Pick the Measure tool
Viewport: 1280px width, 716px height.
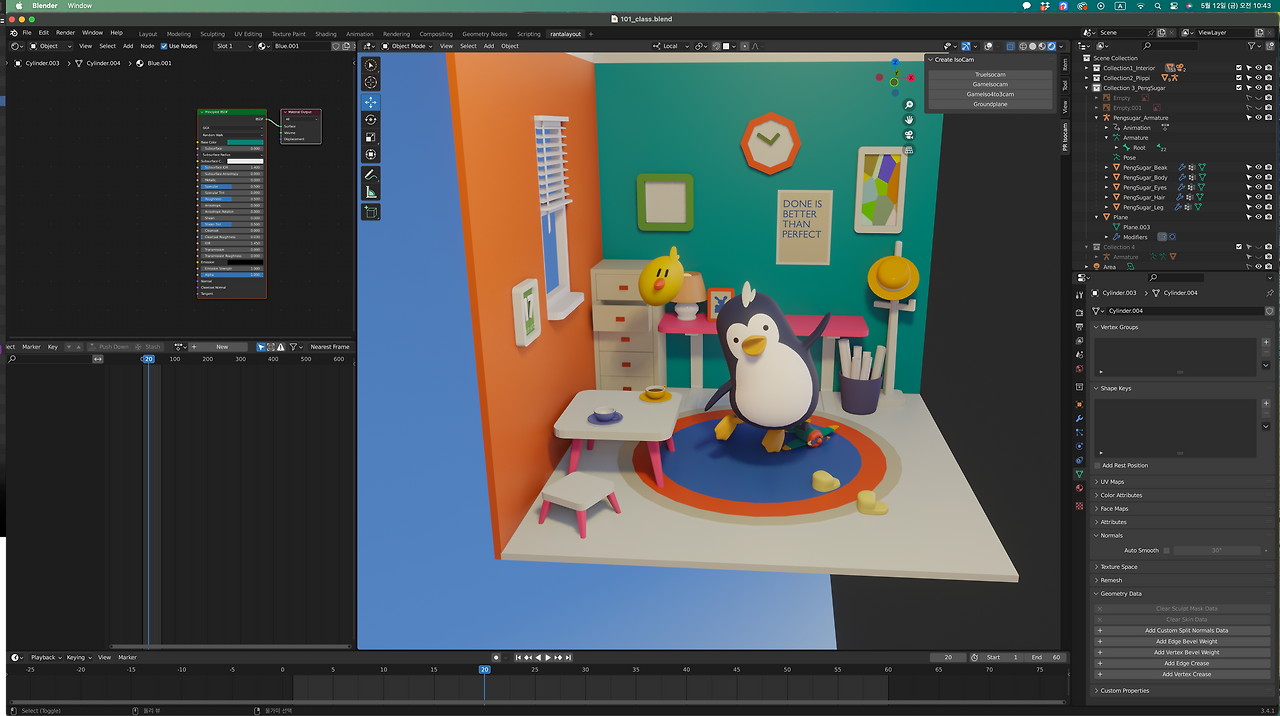click(x=371, y=192)
